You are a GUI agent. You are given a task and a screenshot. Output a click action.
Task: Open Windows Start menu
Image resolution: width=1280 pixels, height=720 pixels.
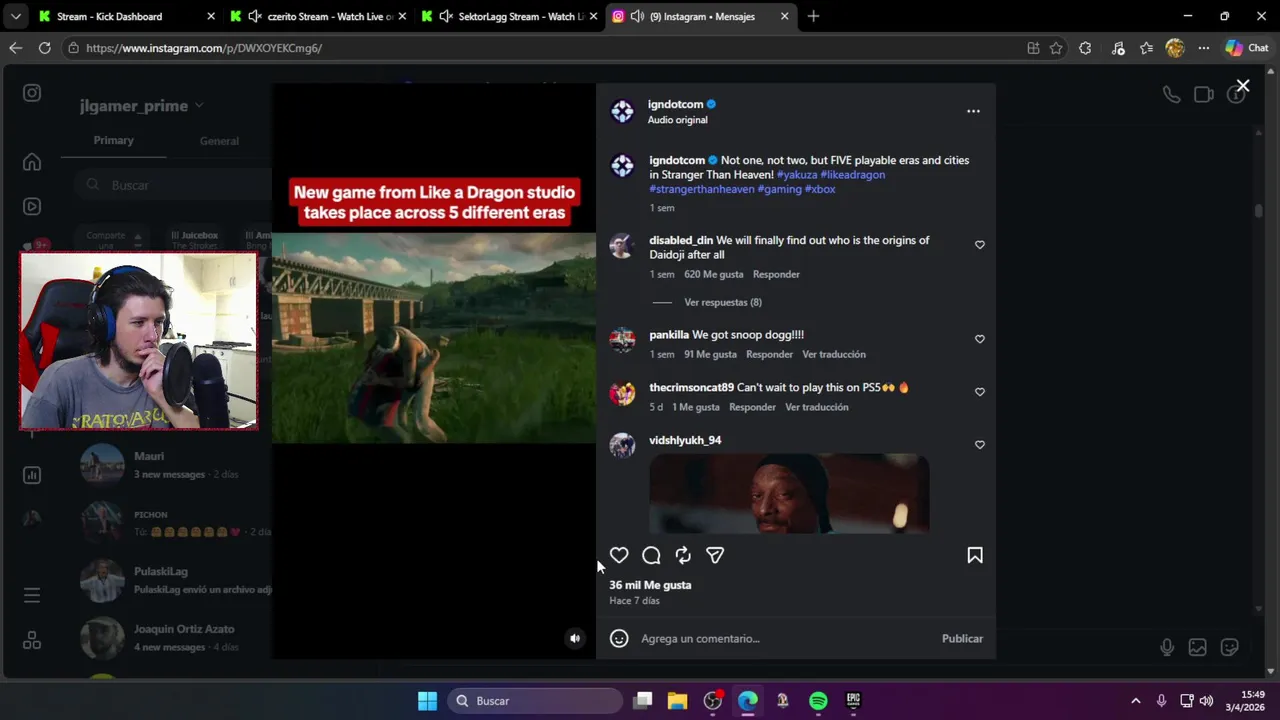[x=427, y=701]
